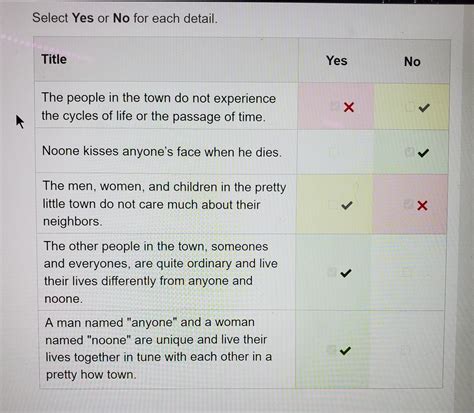This screenshot has width=474, height=413.
Task: Check Yes for neighbors statement row
Action: (332, 204)
